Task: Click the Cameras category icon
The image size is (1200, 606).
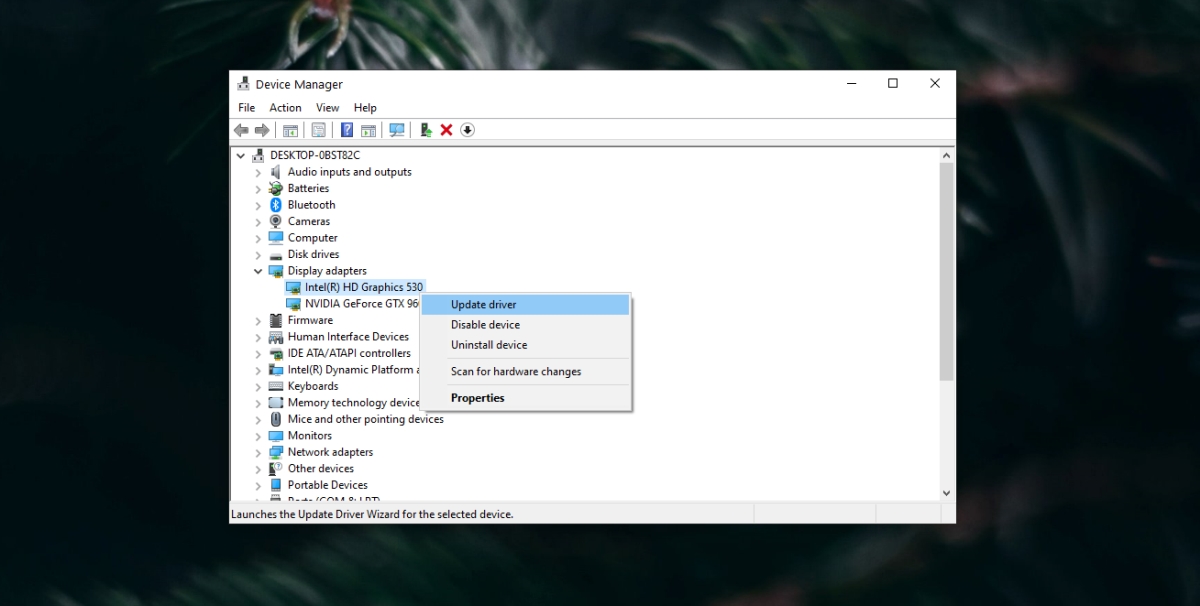Action: tap(276, 221)
